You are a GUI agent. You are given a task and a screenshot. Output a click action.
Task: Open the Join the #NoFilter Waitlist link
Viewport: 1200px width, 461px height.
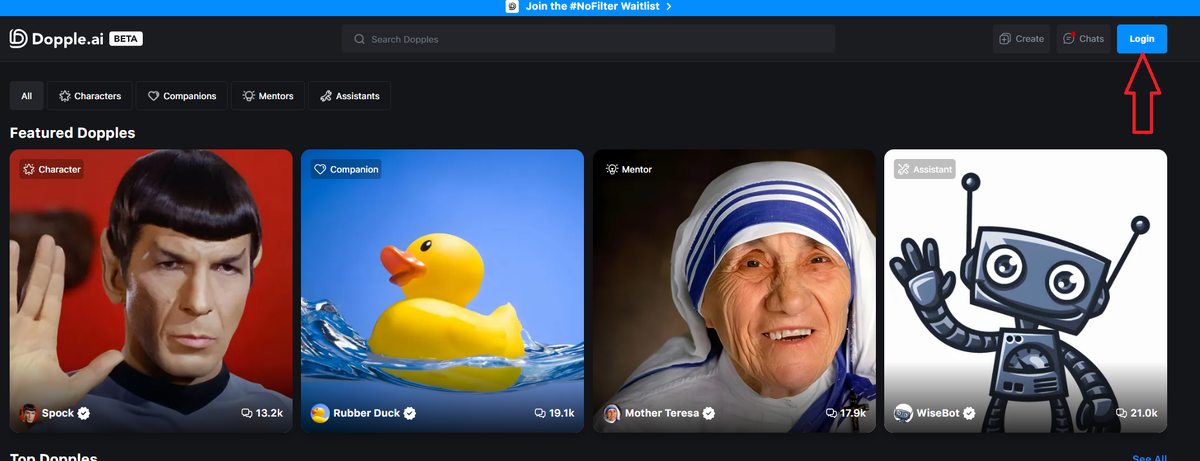(594, 6)
